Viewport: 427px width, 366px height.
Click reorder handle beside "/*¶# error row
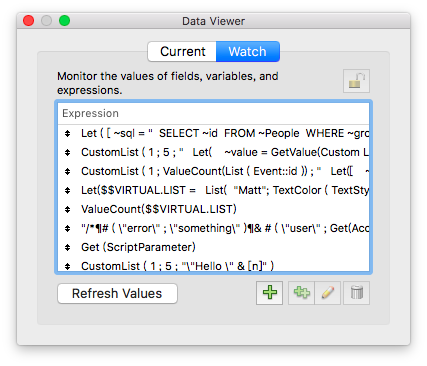[68, 229]
